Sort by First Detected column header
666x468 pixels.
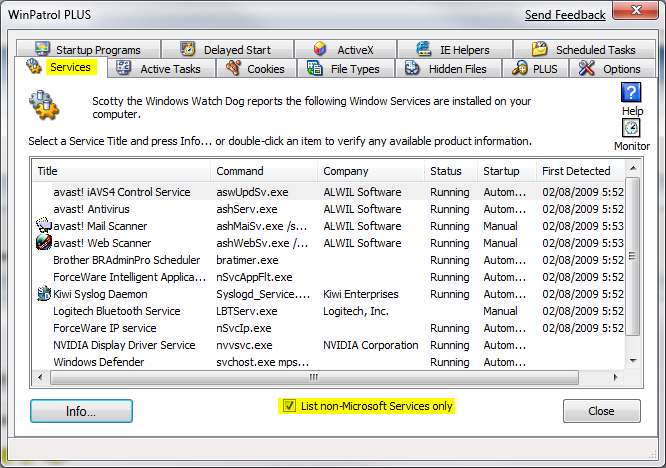point(575,171)
